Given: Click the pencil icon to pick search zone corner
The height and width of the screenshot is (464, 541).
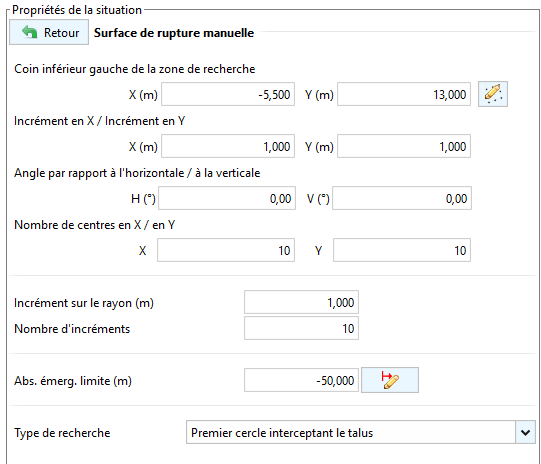Looking at the screenshot, I should click(493, 94).
